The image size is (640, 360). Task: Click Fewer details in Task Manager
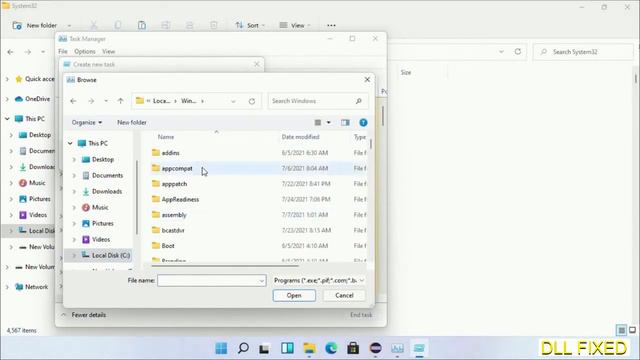pyautogui.click(x=89, y=315)
